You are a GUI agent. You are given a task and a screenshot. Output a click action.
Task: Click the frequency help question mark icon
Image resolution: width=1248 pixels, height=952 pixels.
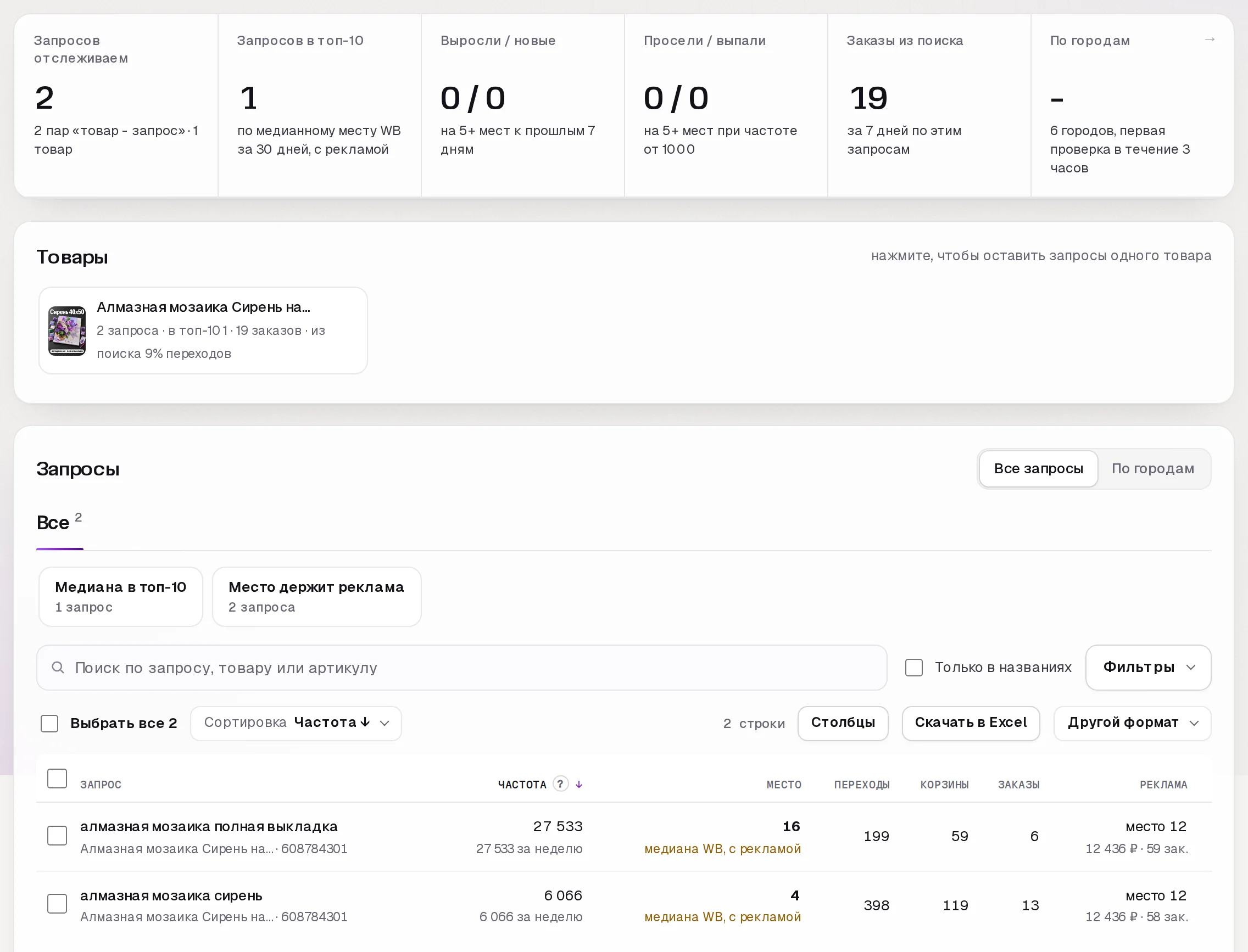pos(560,783)
